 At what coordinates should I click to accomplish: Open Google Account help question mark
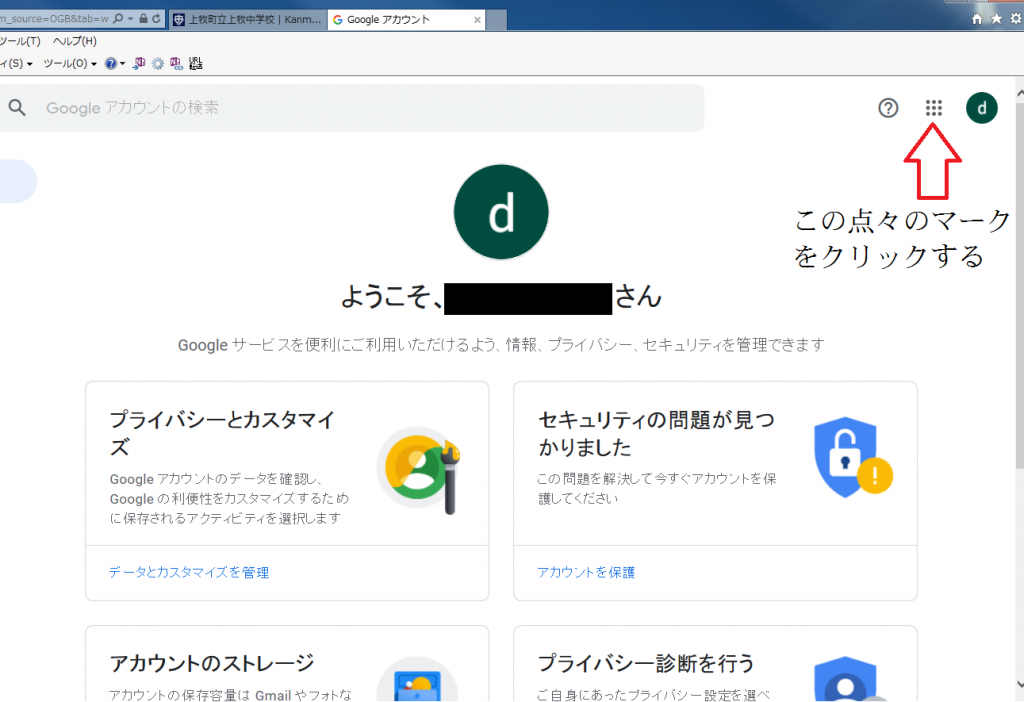pos(888,108)
